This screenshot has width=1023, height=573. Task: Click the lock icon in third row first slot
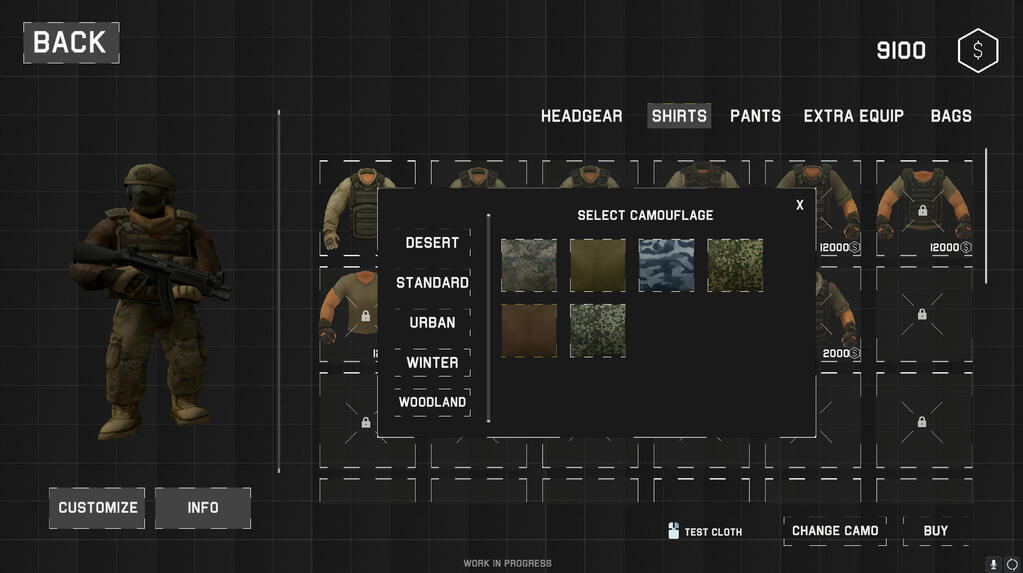(x=366, y=423)
